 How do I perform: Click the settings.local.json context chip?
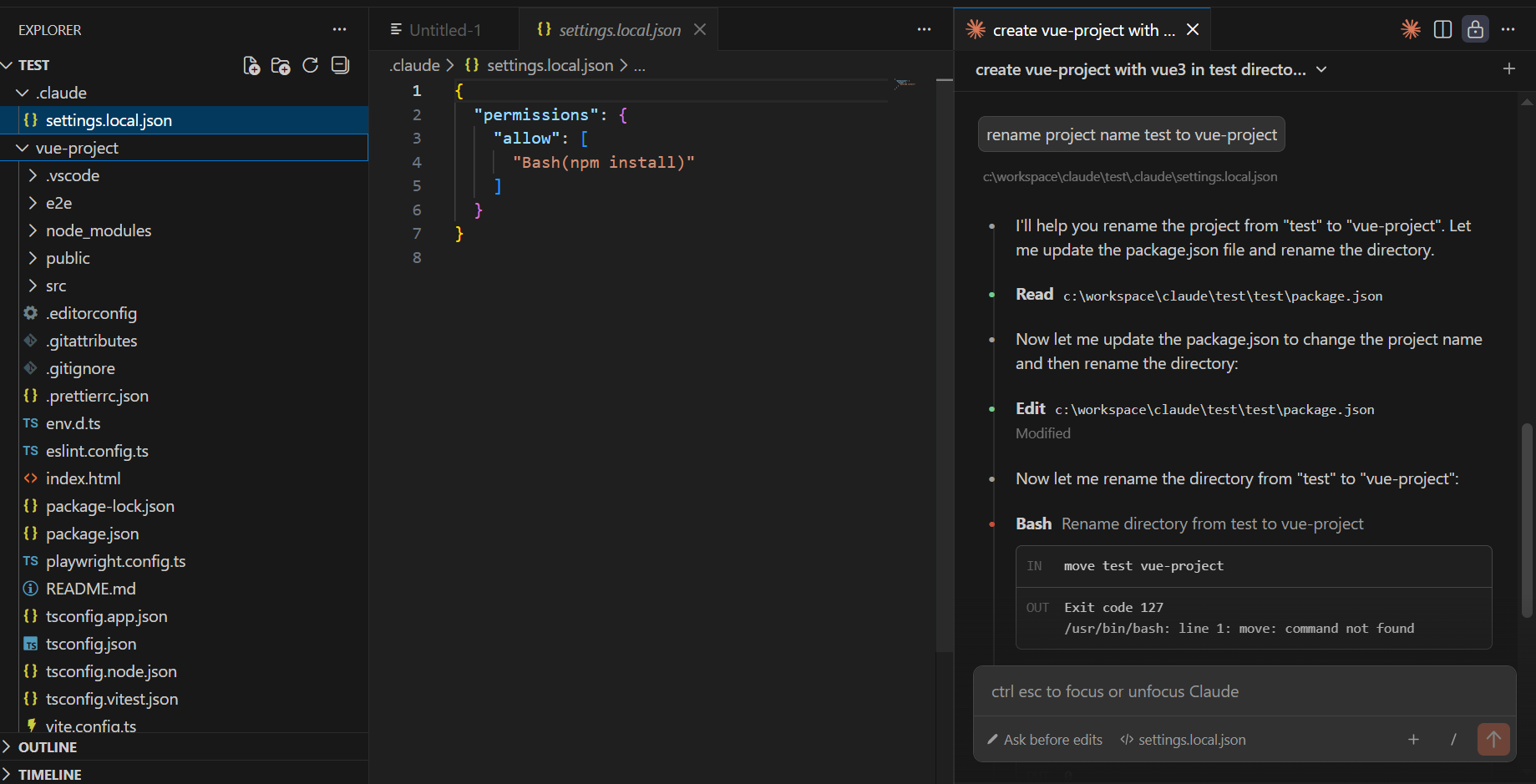tap(1183, 740)
